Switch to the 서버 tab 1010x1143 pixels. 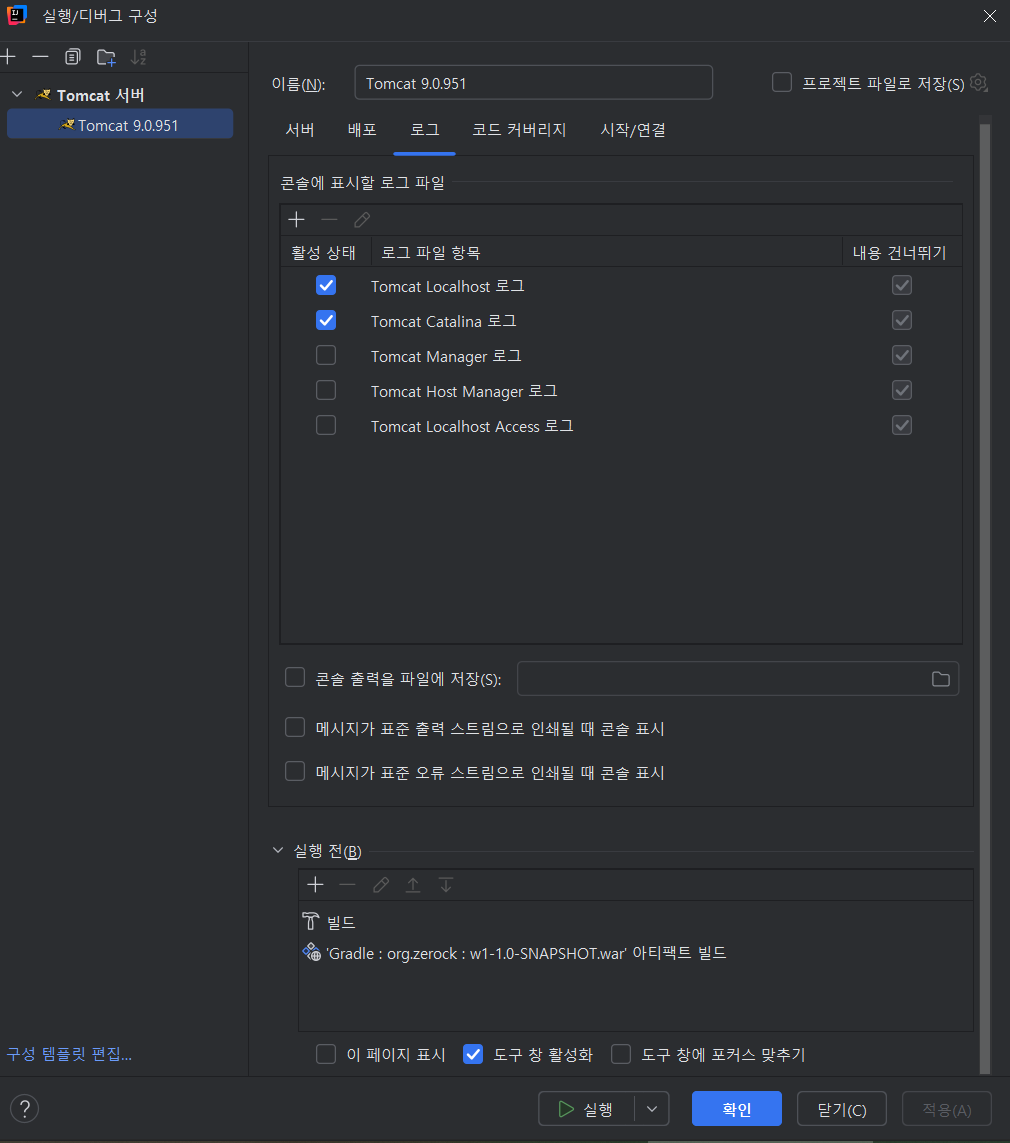pos(300,130)
